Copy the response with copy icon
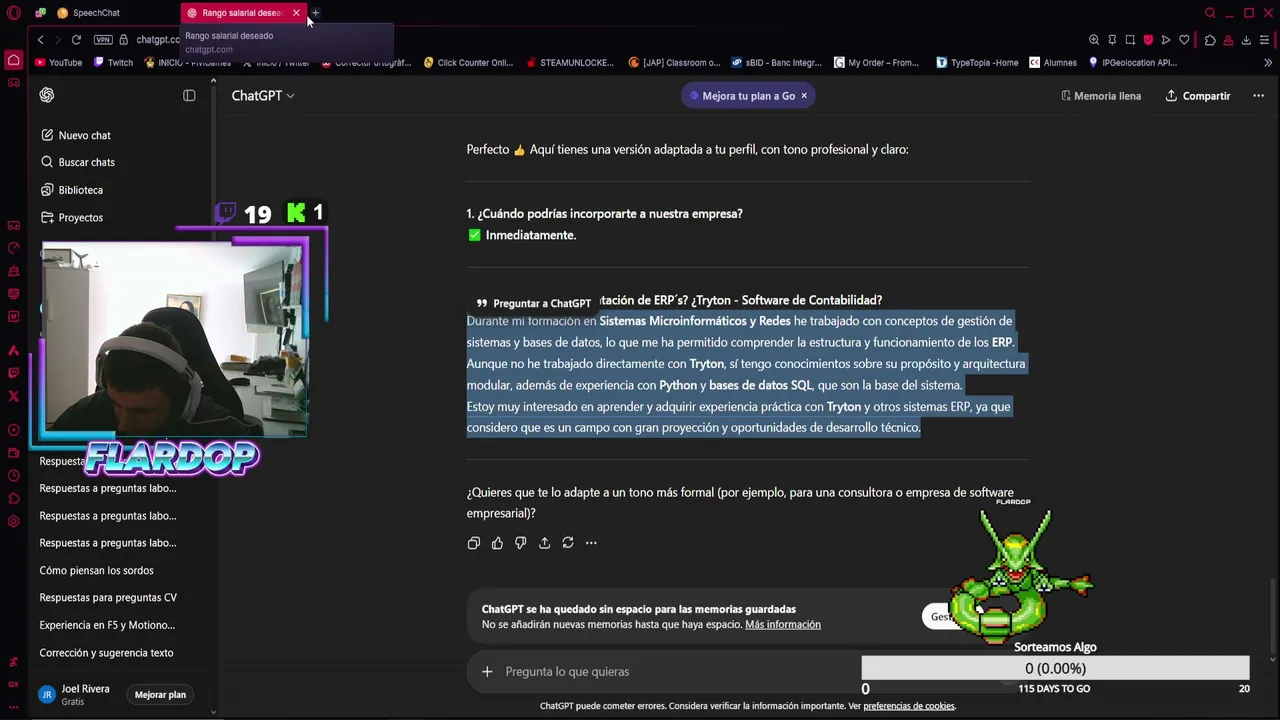Image resolution: width=1280 pixels, height=720 pixels. 474,542
